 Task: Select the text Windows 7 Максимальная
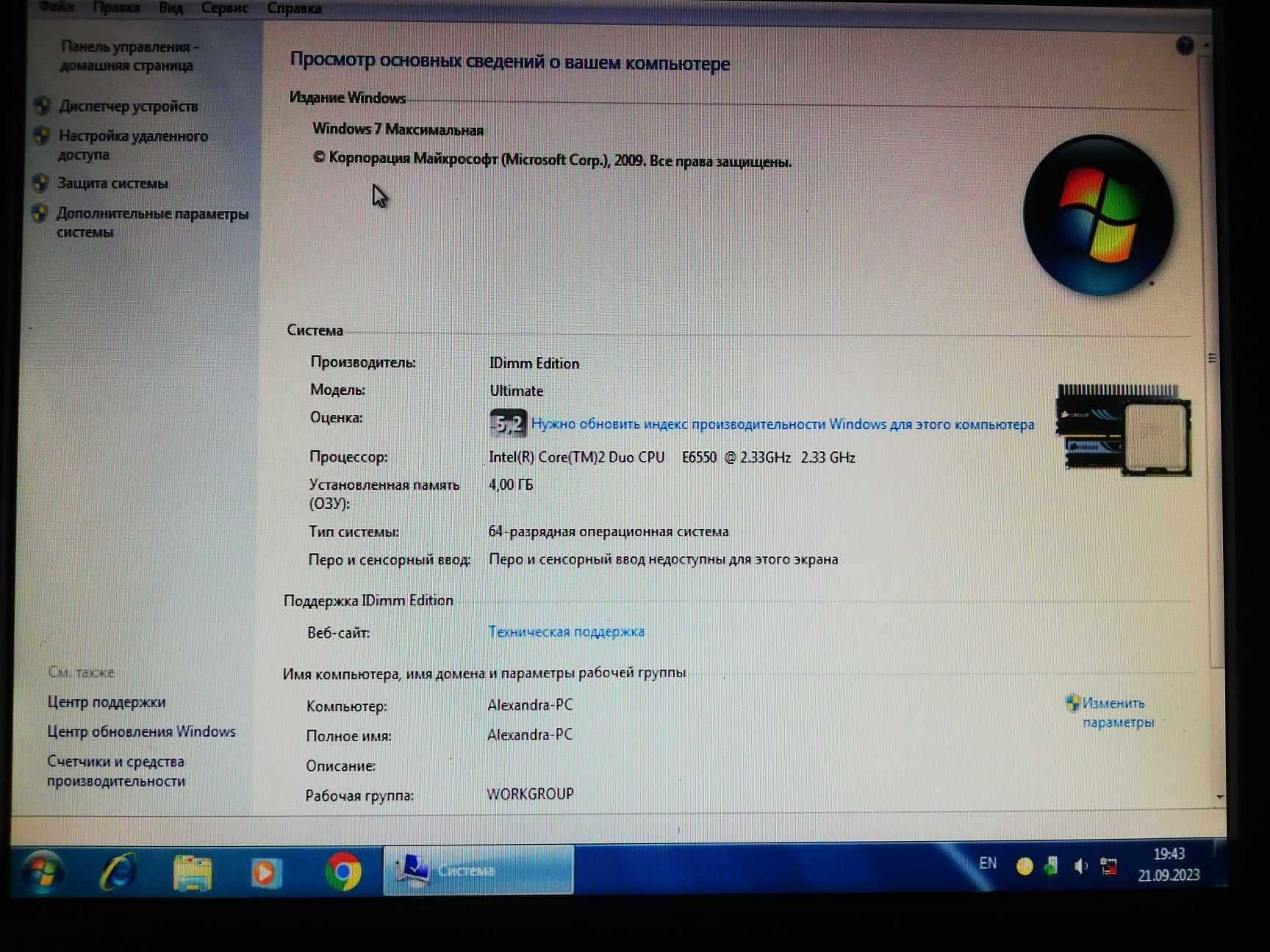pos(398,129)
